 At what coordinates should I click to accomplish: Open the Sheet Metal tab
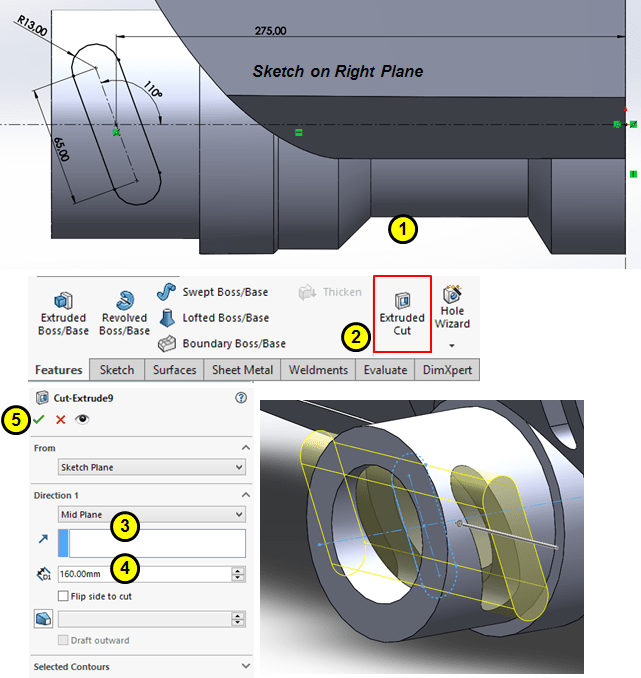(x=242, y=370)
